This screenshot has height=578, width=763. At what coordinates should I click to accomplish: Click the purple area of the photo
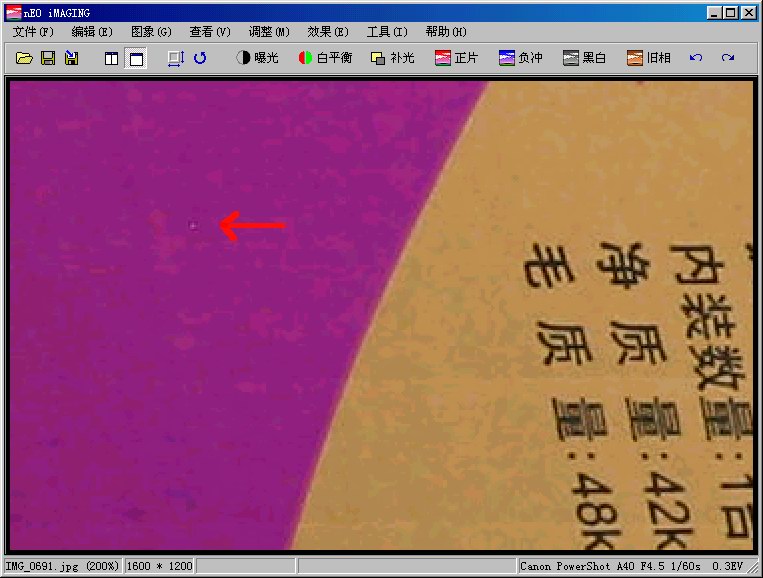(150, 350)
